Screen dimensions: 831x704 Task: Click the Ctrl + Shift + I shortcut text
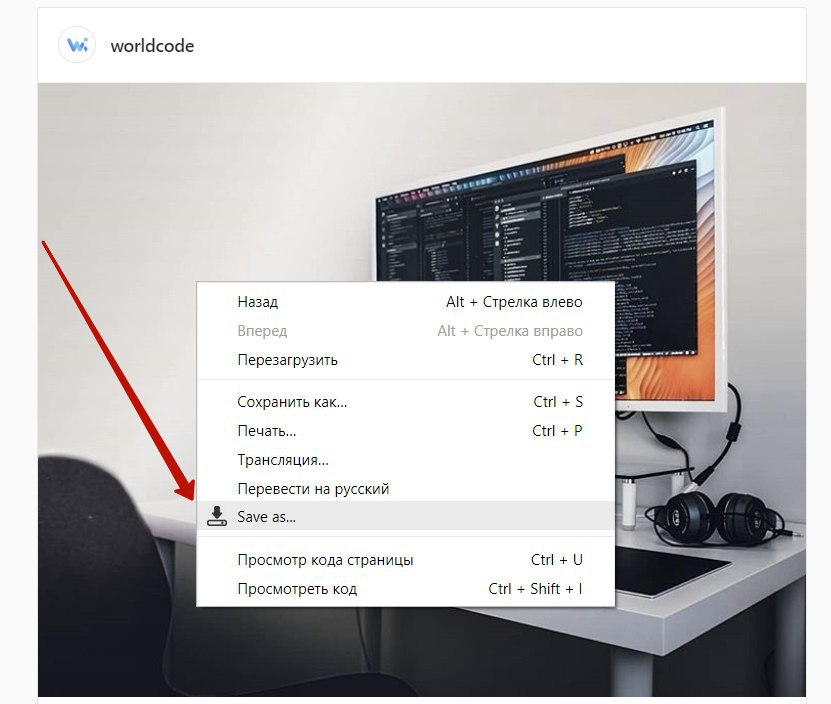(x=535, y=589)
